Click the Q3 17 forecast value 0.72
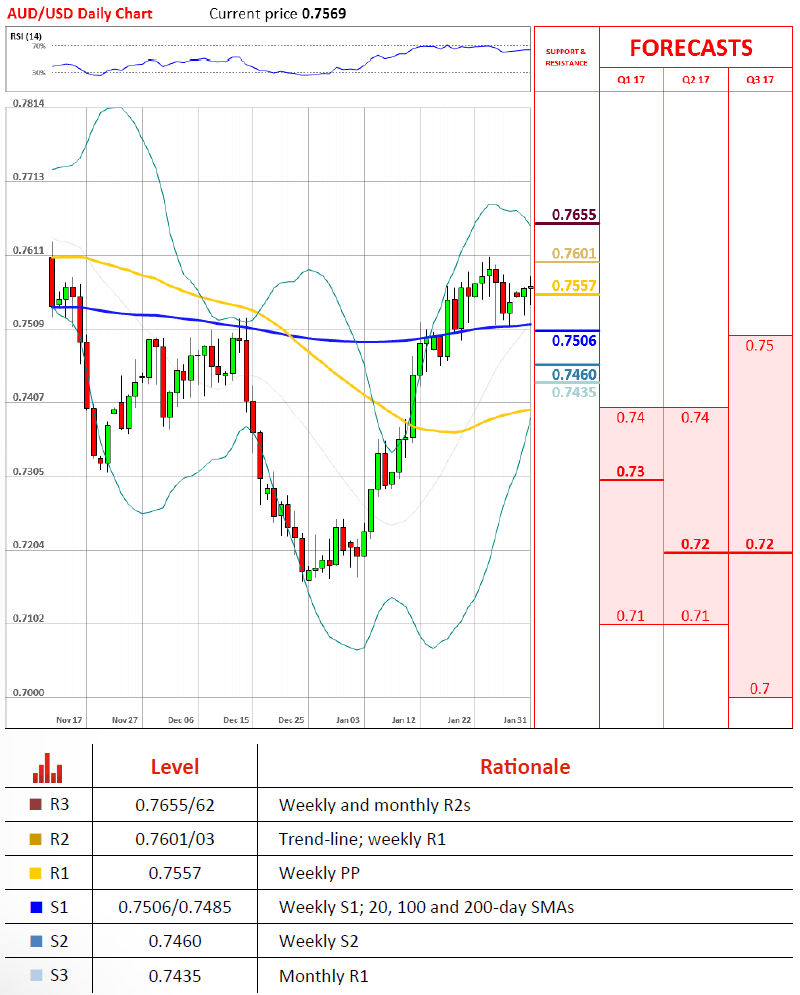 click(x=759, y=544)
